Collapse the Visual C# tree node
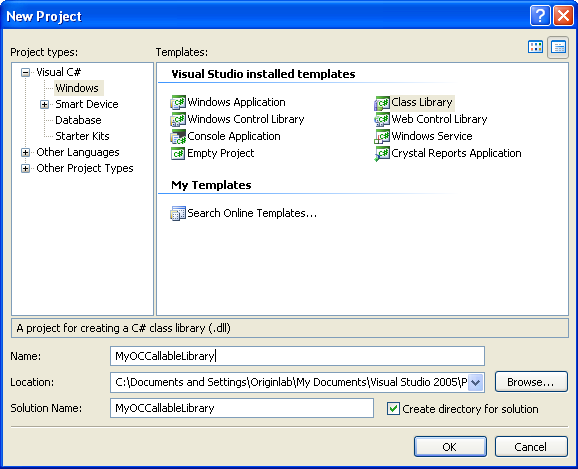 [25, 72]
